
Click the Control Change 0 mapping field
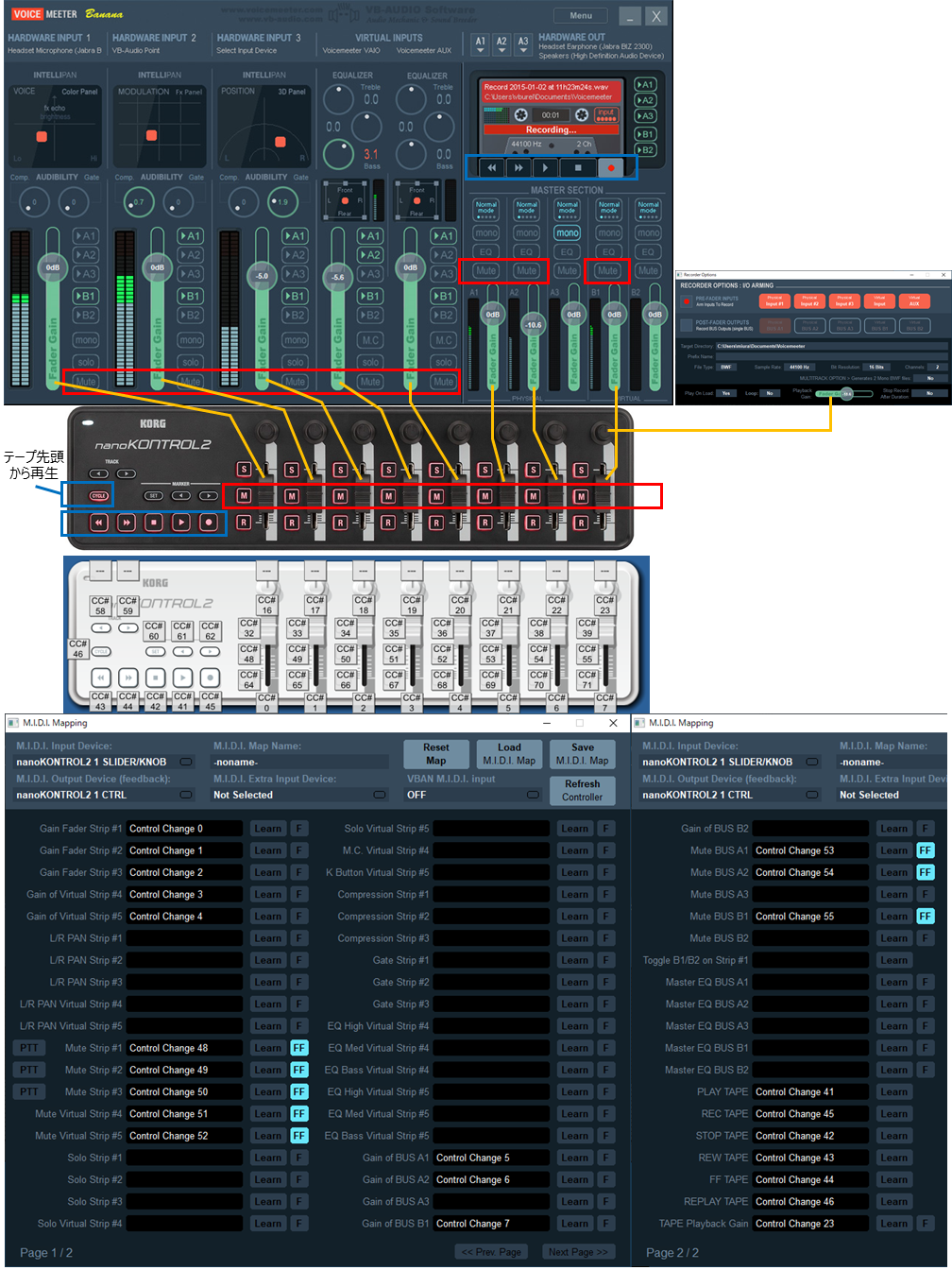[185, 829]
